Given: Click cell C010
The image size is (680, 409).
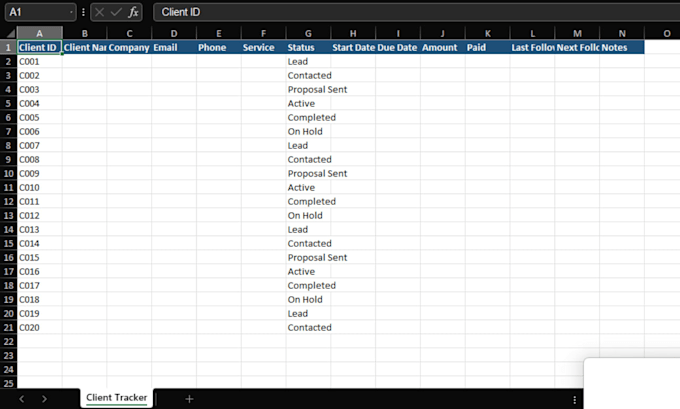Looking at the screenshot, I should (x=39, y=187).
